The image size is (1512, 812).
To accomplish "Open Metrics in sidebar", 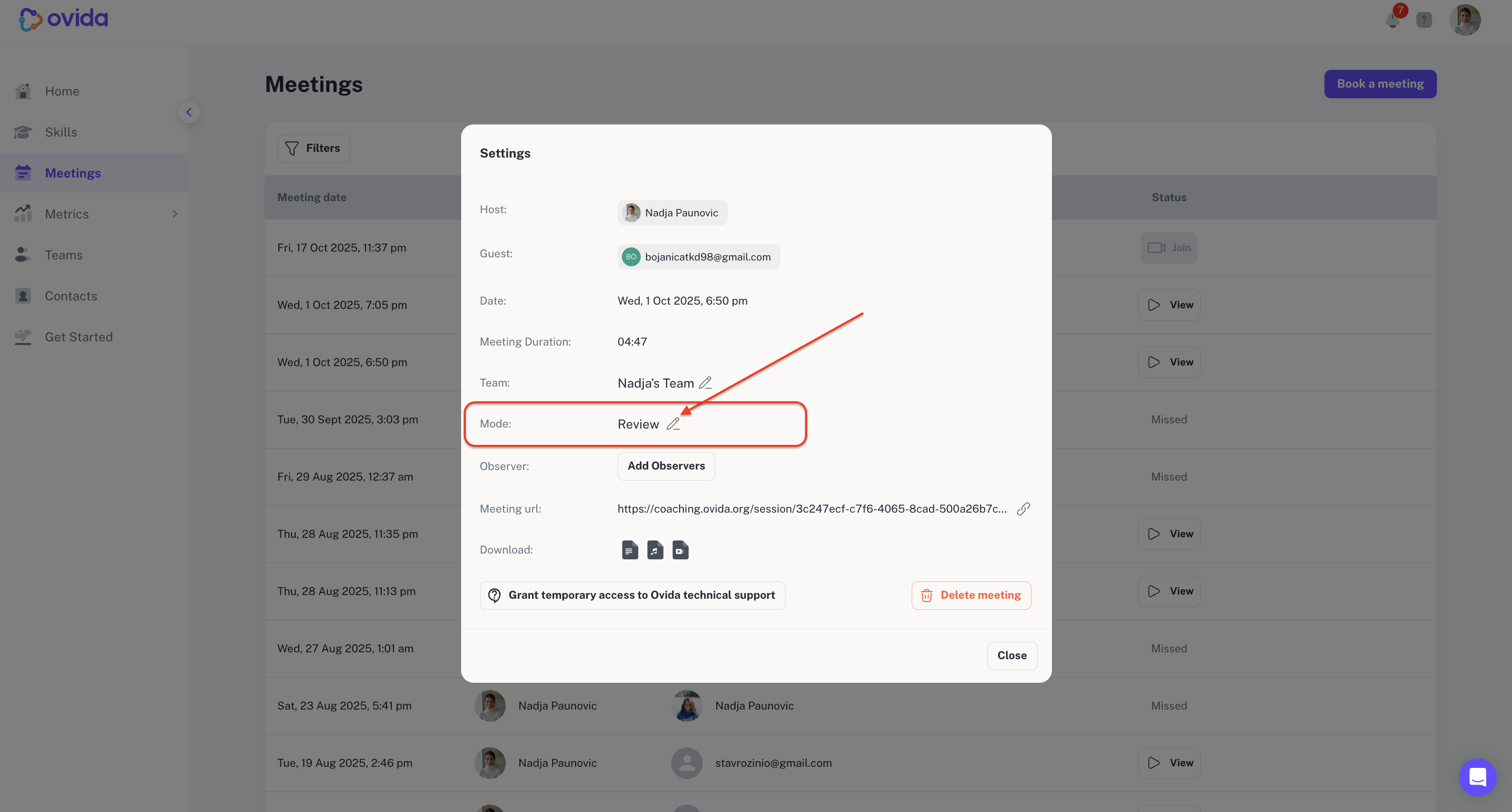I will [x=94, y=214].
